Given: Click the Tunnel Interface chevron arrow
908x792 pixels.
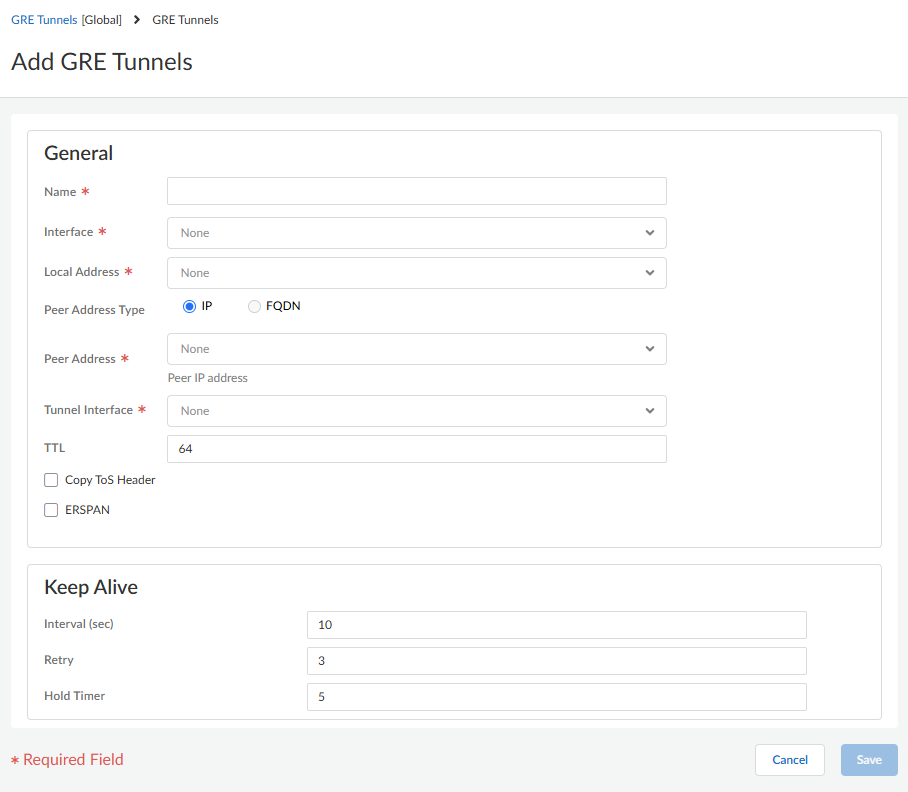Looking at the screenshot, I should tap(650, 411).
